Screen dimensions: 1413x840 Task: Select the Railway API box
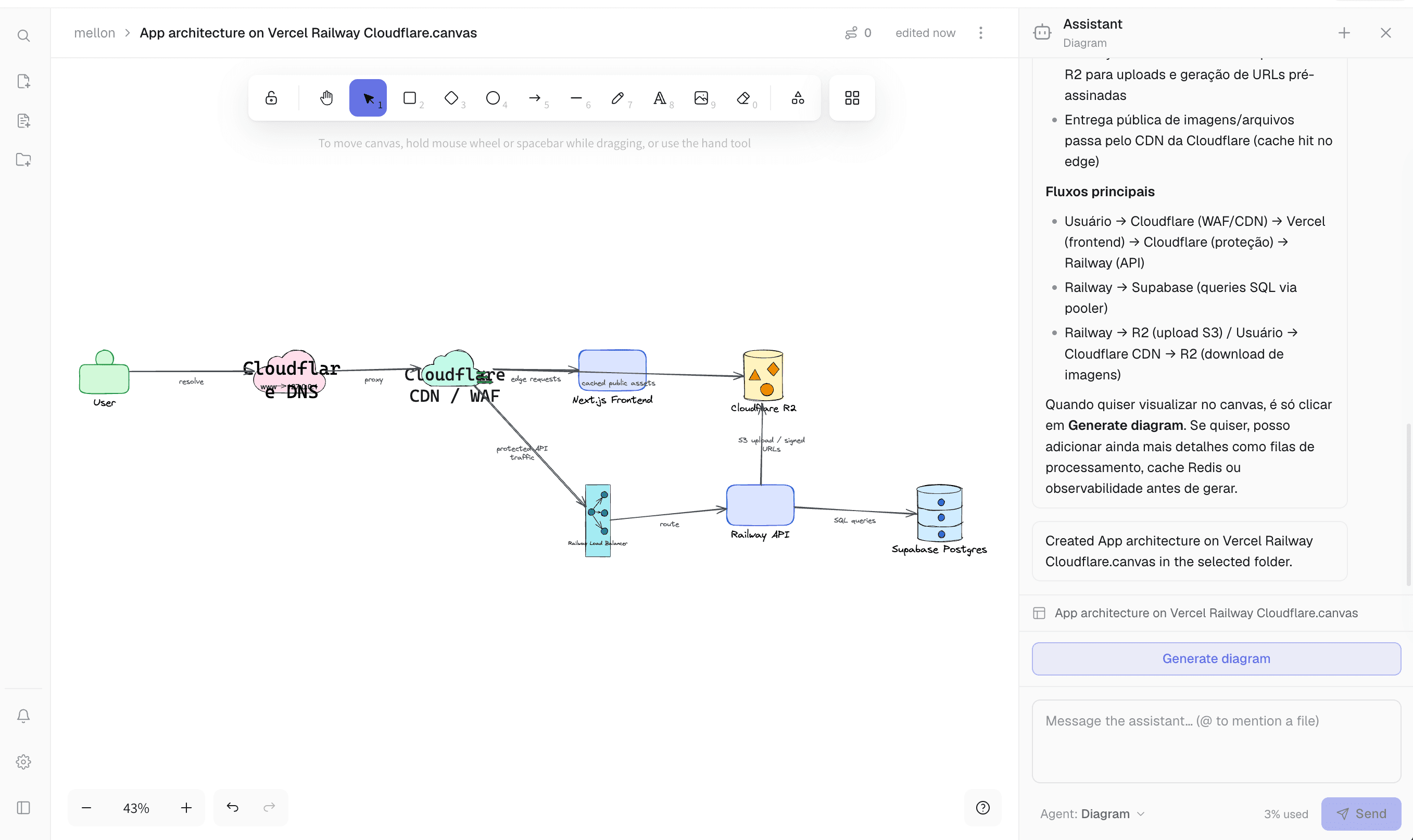pos(760,505)
